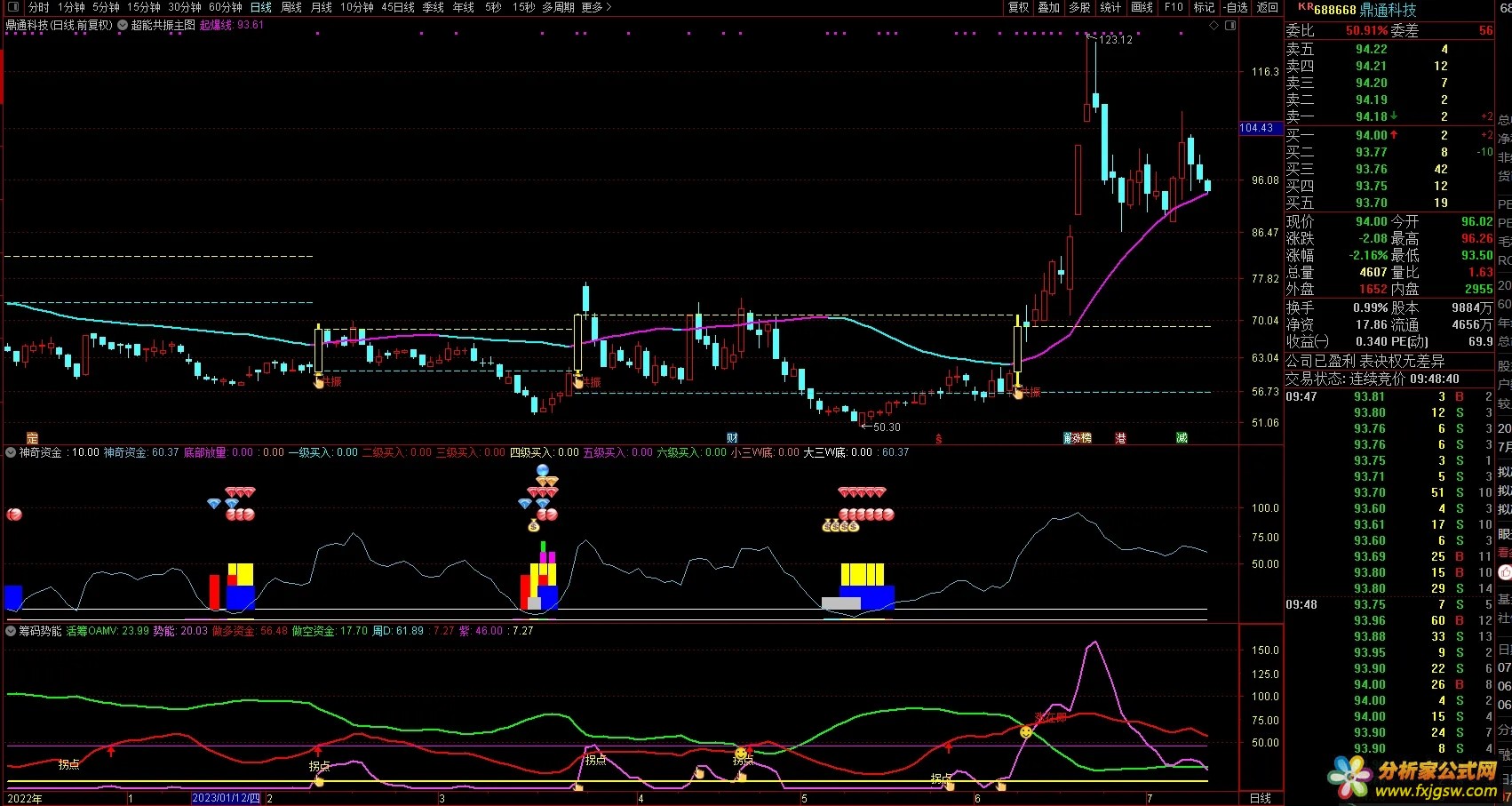This screenshot has height=806, width=1512.
Task: Click the 交易状态 连续竞价 status line
Action: (1373, 379)
